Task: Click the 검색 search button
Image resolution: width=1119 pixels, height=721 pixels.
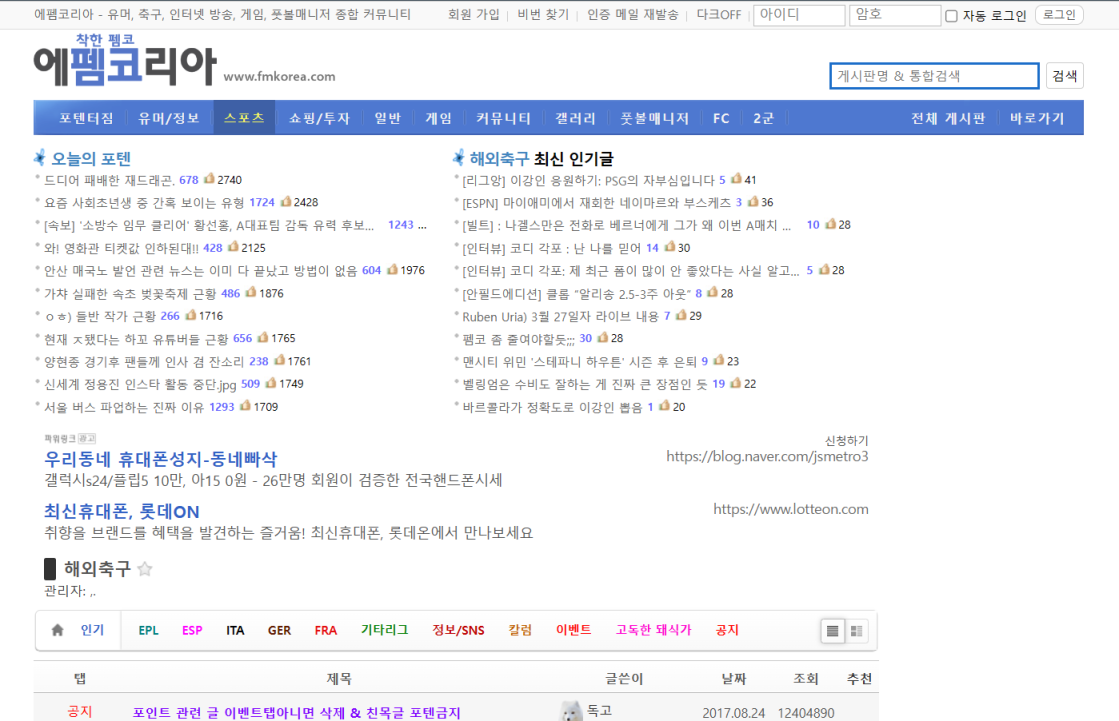Action: (x=1065, y=76)
